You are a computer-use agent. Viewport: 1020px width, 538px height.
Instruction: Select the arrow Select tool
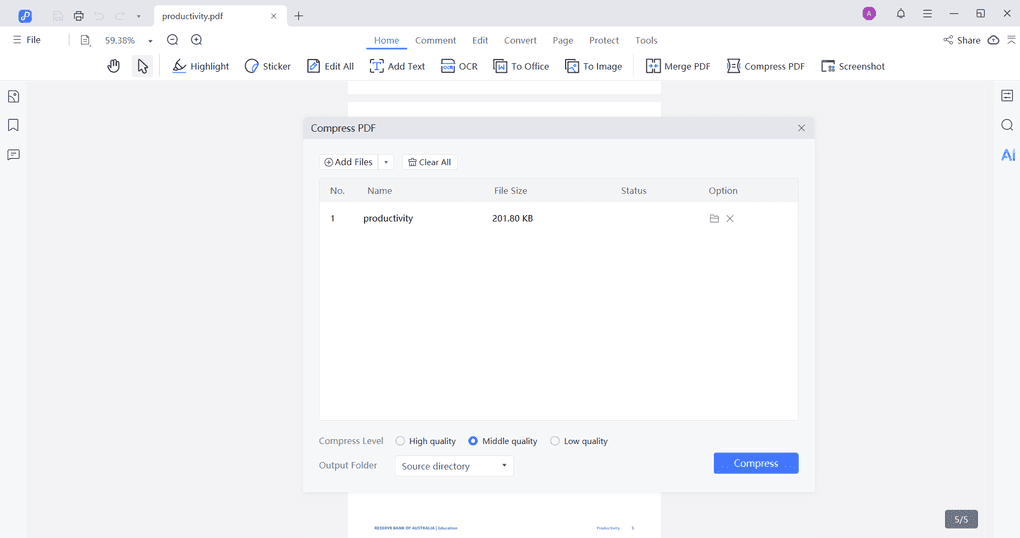(142, 66)
